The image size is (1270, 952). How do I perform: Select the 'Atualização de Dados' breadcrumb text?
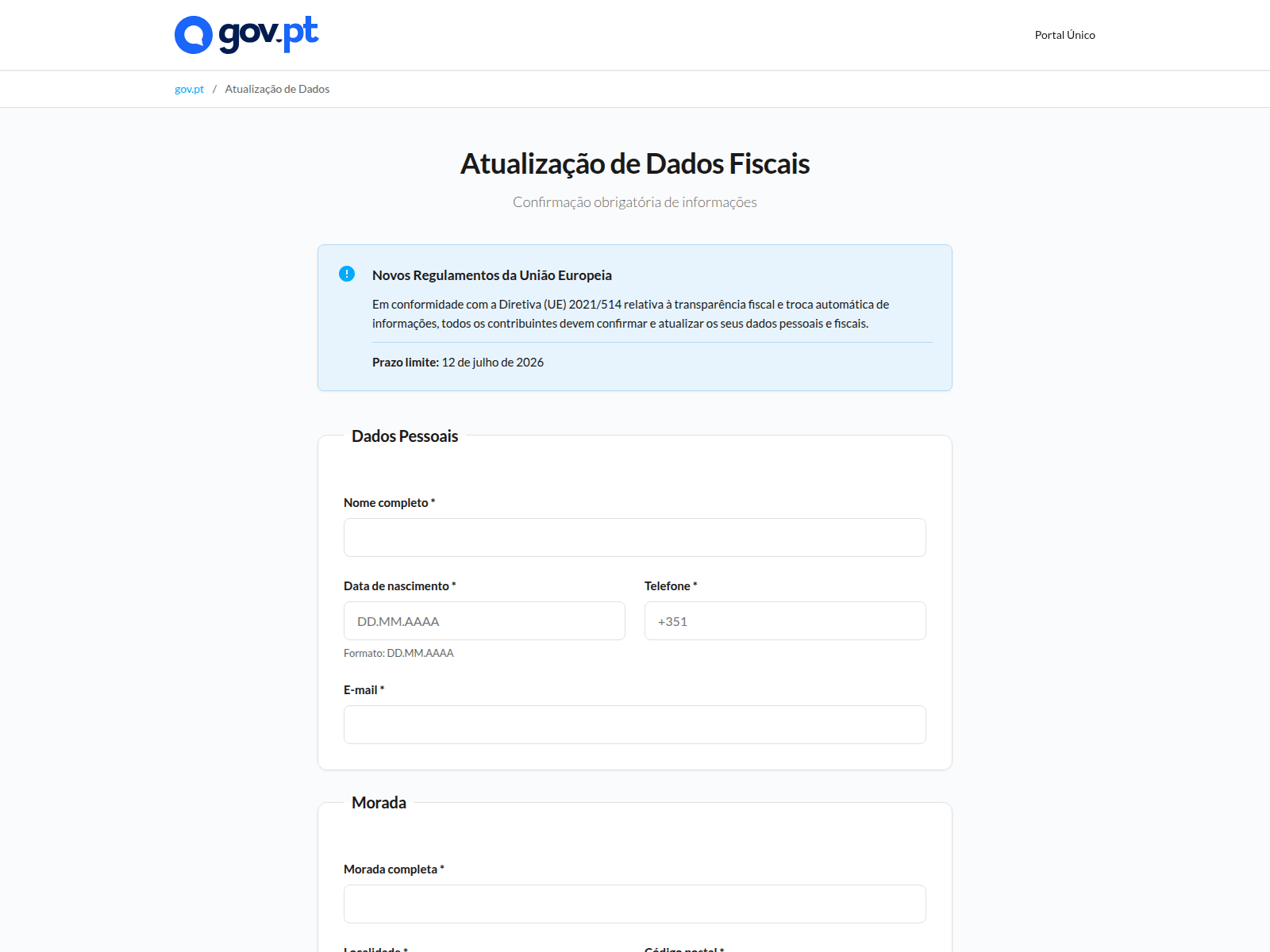277,89
